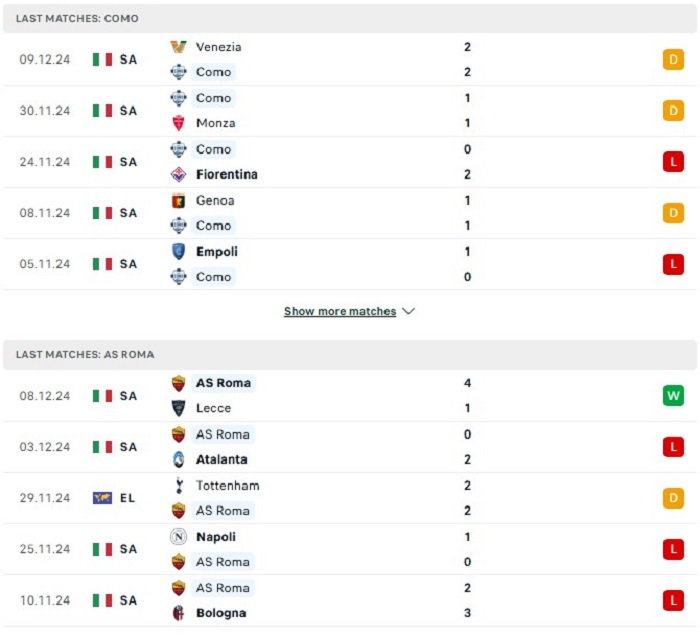Click the Empoli team crest icon

tap(178, 252)
